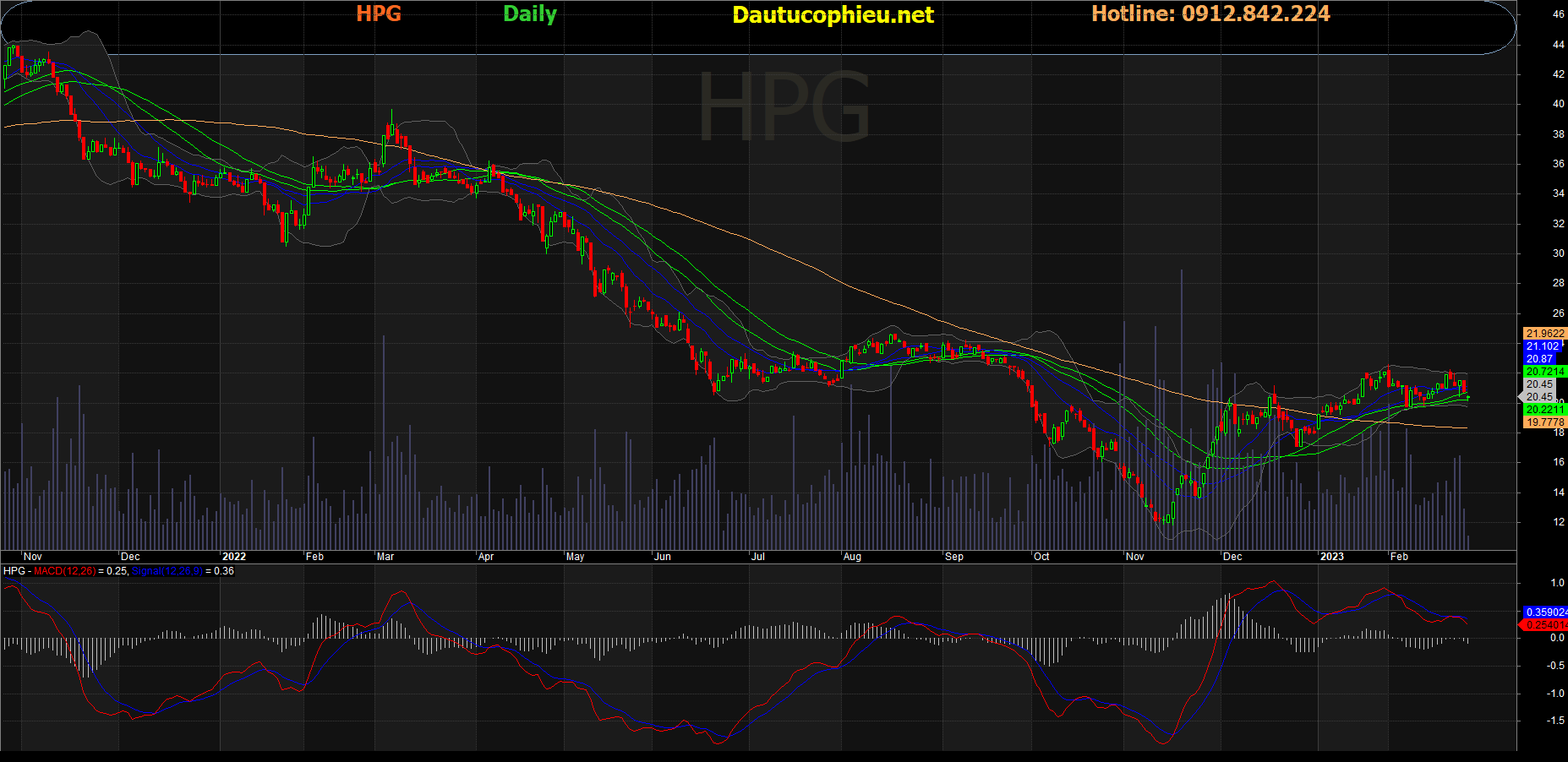
Task: Select the blue 21.102 price label
Action: point(1543,346)
